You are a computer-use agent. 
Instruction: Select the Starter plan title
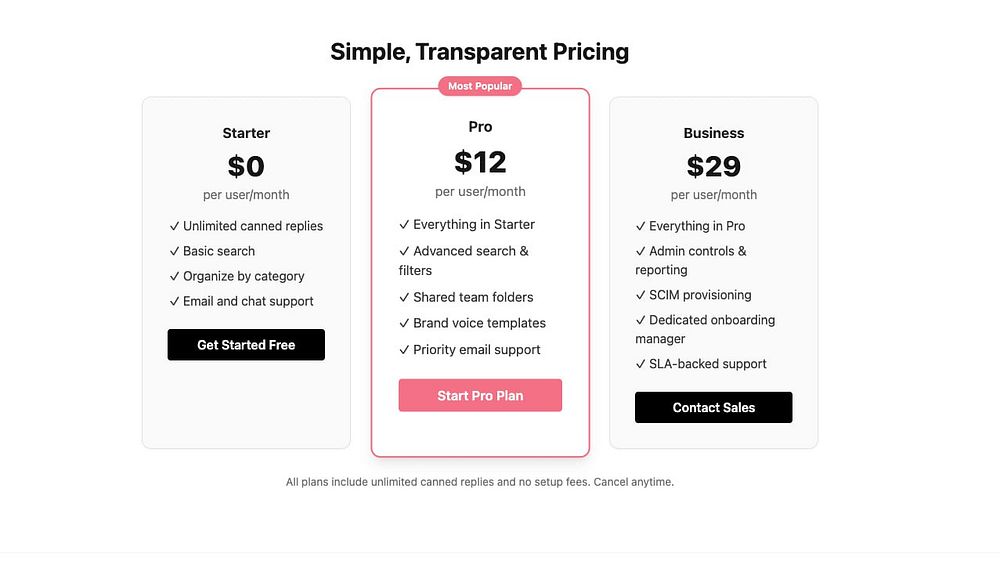246,133
